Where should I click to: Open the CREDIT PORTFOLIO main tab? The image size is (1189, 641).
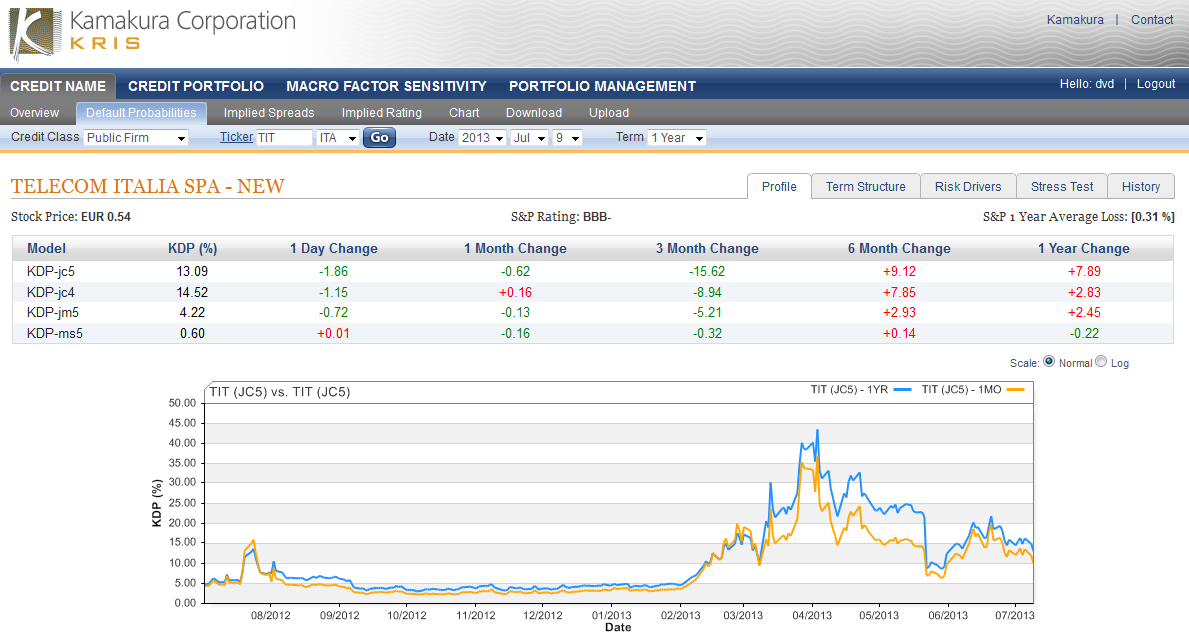196,86
